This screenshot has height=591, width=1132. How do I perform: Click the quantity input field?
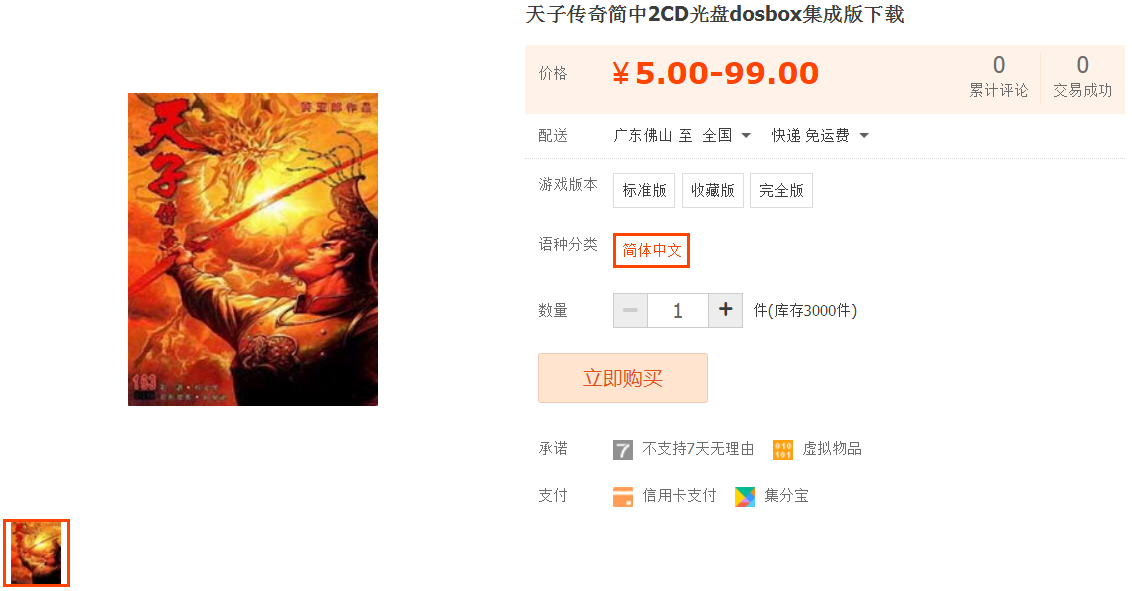pos(678,310)
